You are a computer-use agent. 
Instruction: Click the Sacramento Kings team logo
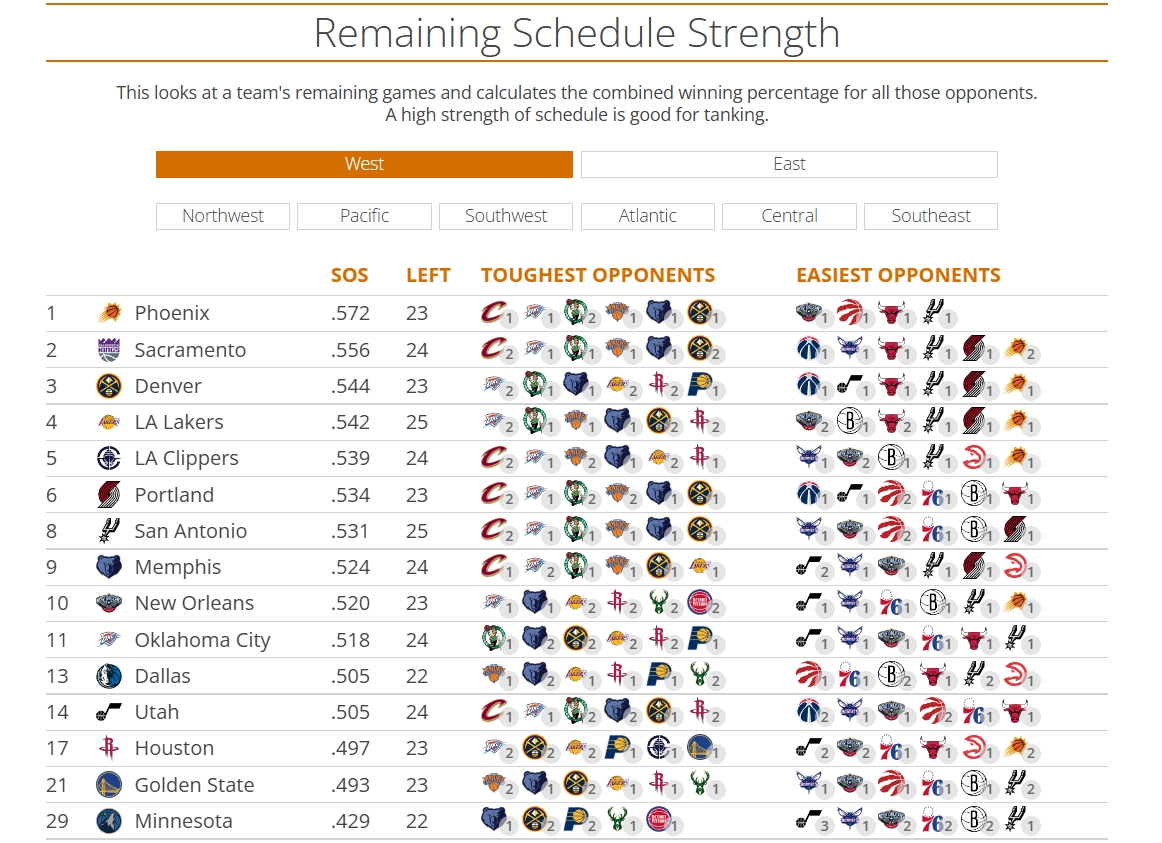109,350
